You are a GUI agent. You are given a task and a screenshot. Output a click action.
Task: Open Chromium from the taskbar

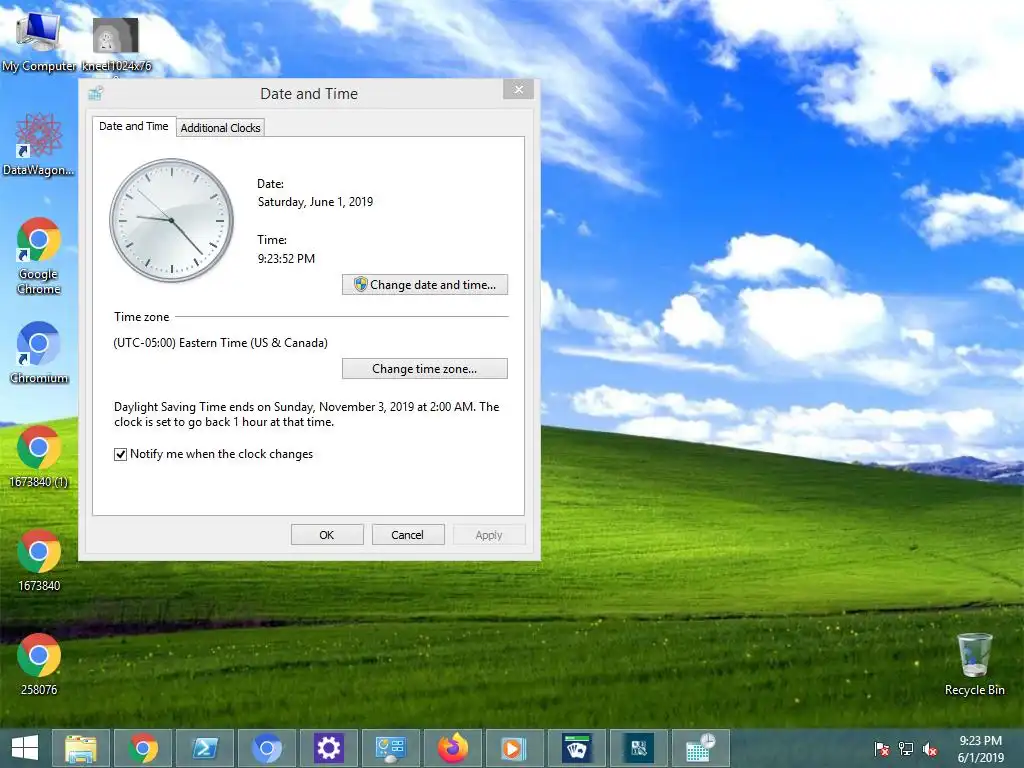pos(267,748)
